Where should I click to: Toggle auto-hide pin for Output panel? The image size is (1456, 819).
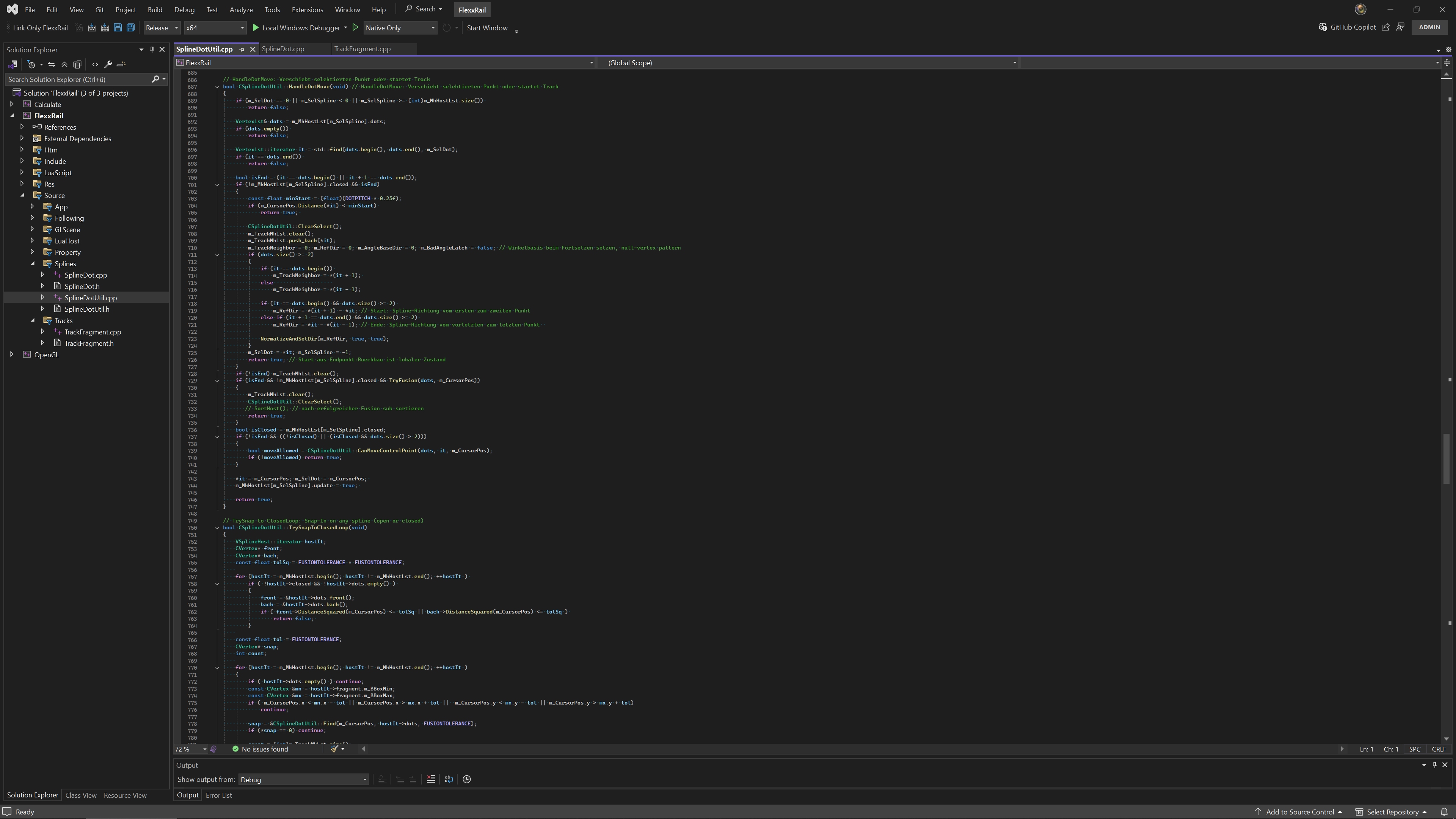[x=1434, y=765]
